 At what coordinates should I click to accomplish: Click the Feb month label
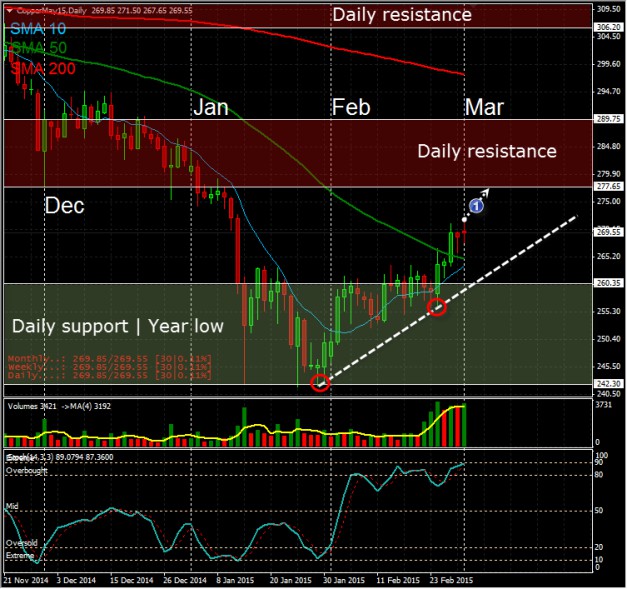(351, 107)
